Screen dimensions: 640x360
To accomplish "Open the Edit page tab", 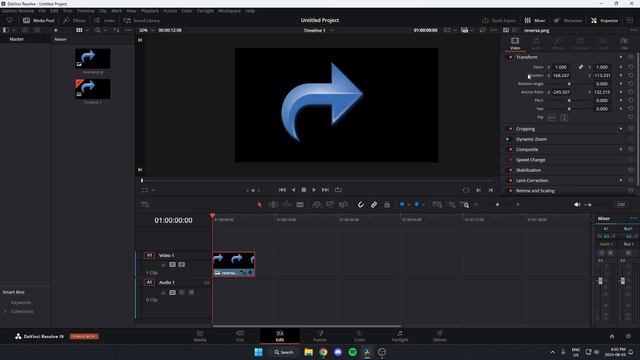I will coord(280,336).
